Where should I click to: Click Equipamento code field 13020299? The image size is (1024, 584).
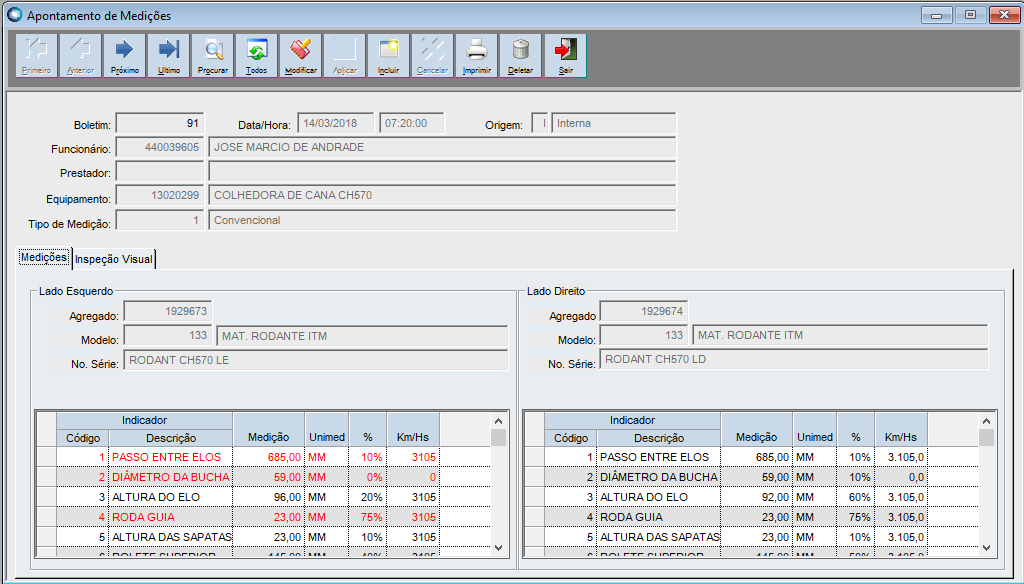pyautogui.click(x=160, y=195)
